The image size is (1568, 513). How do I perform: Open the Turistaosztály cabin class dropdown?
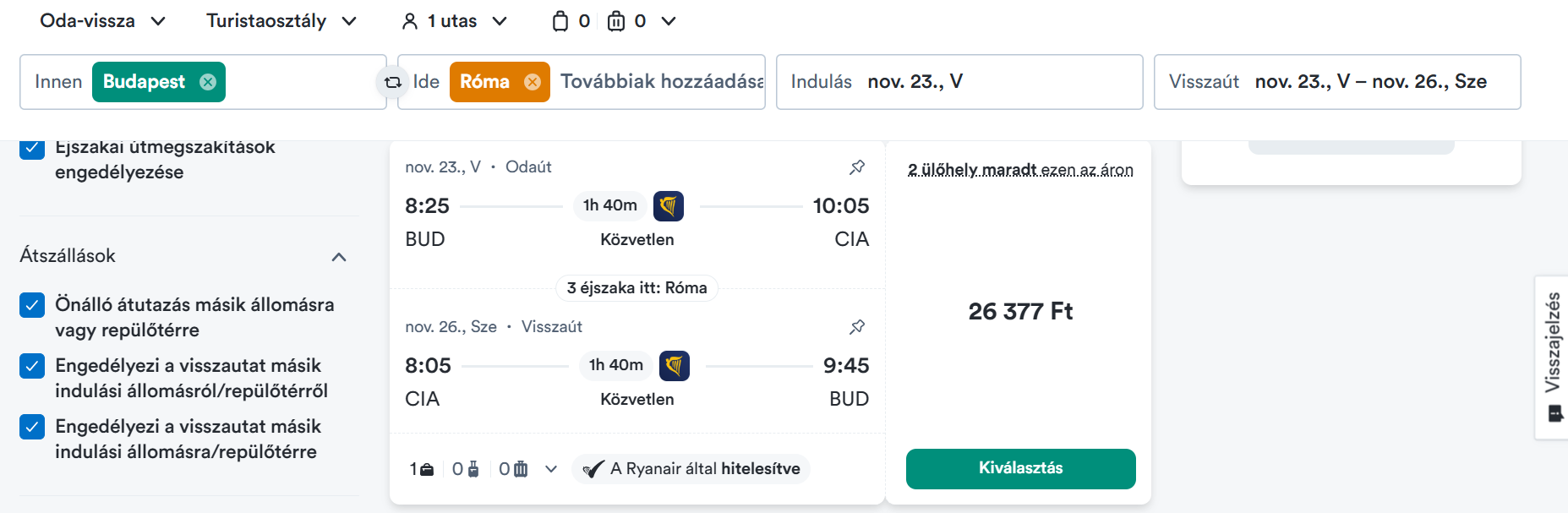(281, 21)
